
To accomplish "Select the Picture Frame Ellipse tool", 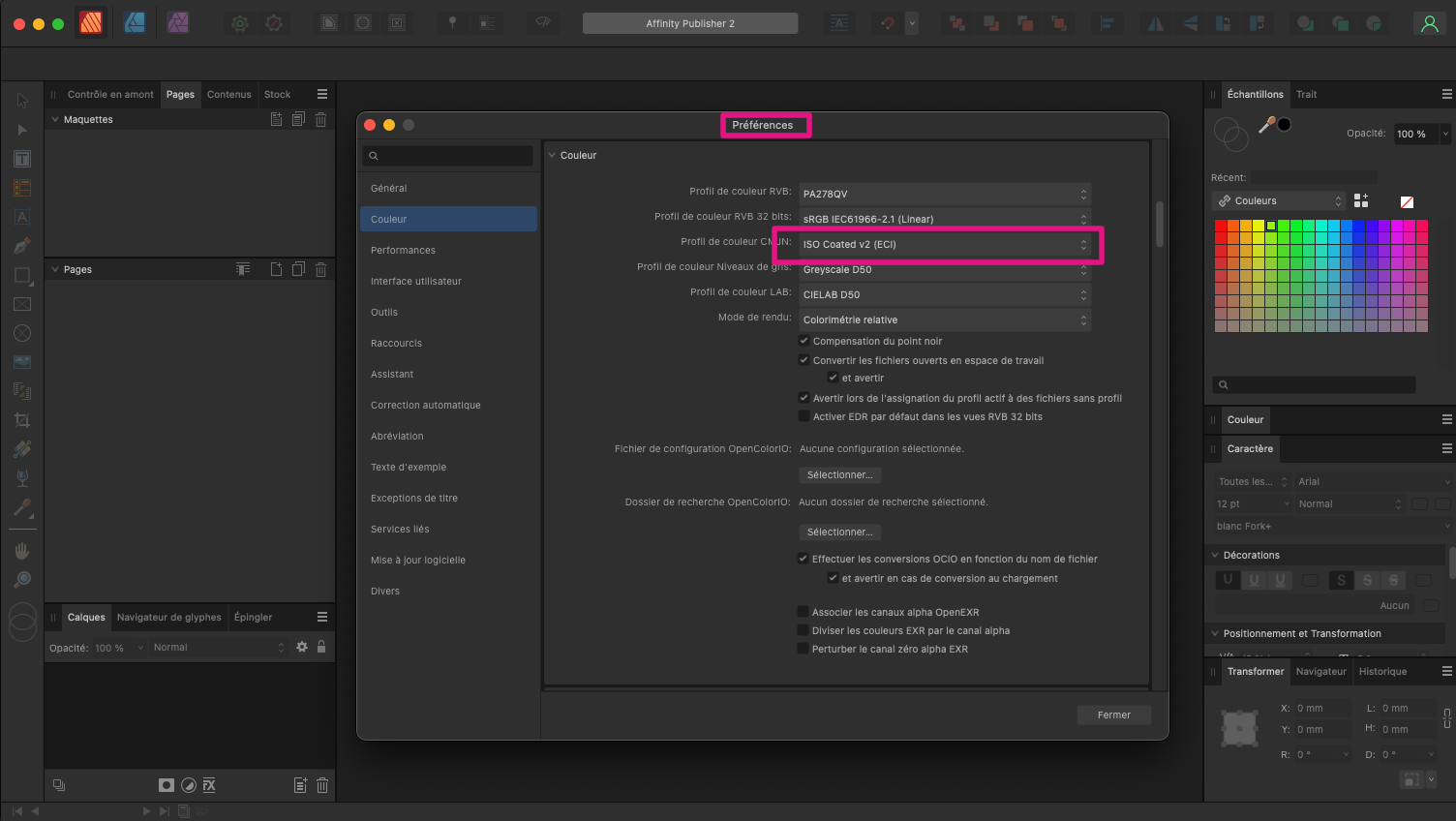I will click(22, 333).
